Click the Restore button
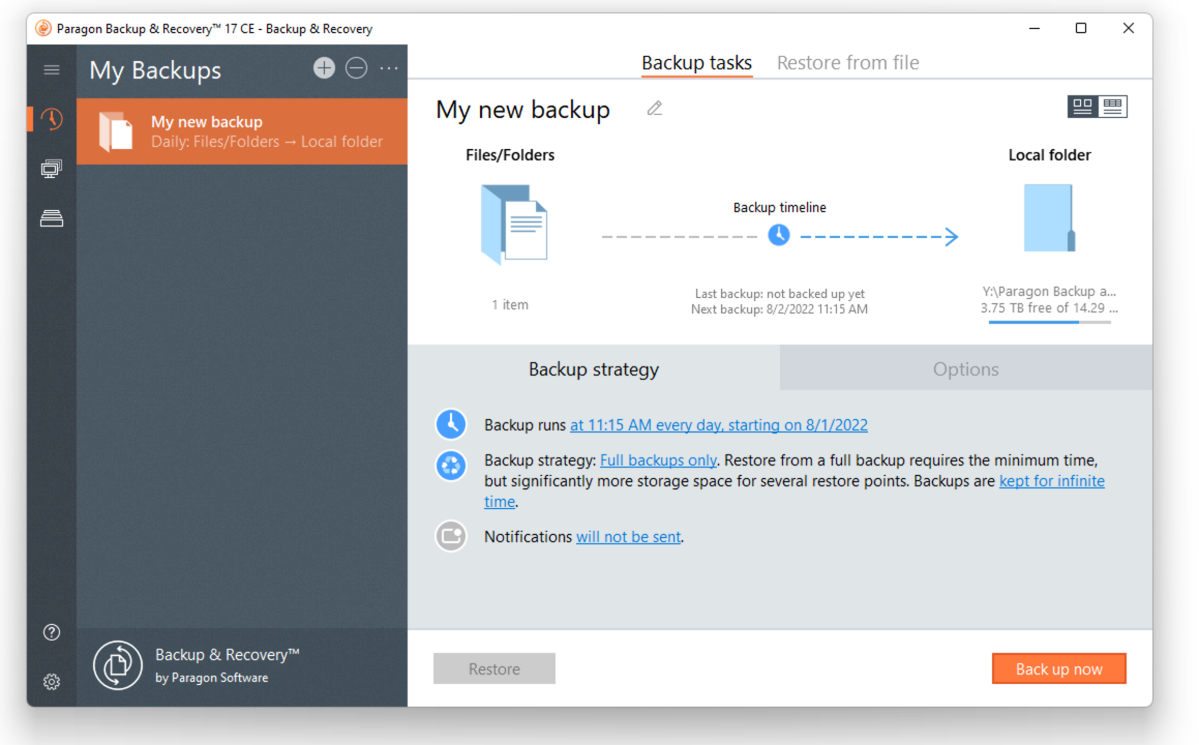This screenshot has height=745, width=1199. [x=494, y=669]
